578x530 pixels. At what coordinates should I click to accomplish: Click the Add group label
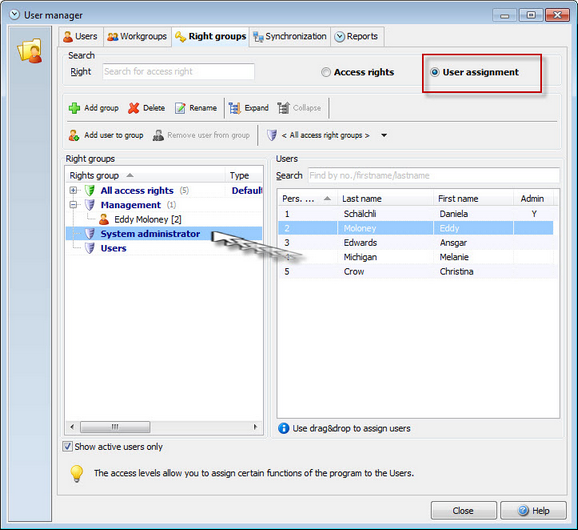tap(101, 108)
